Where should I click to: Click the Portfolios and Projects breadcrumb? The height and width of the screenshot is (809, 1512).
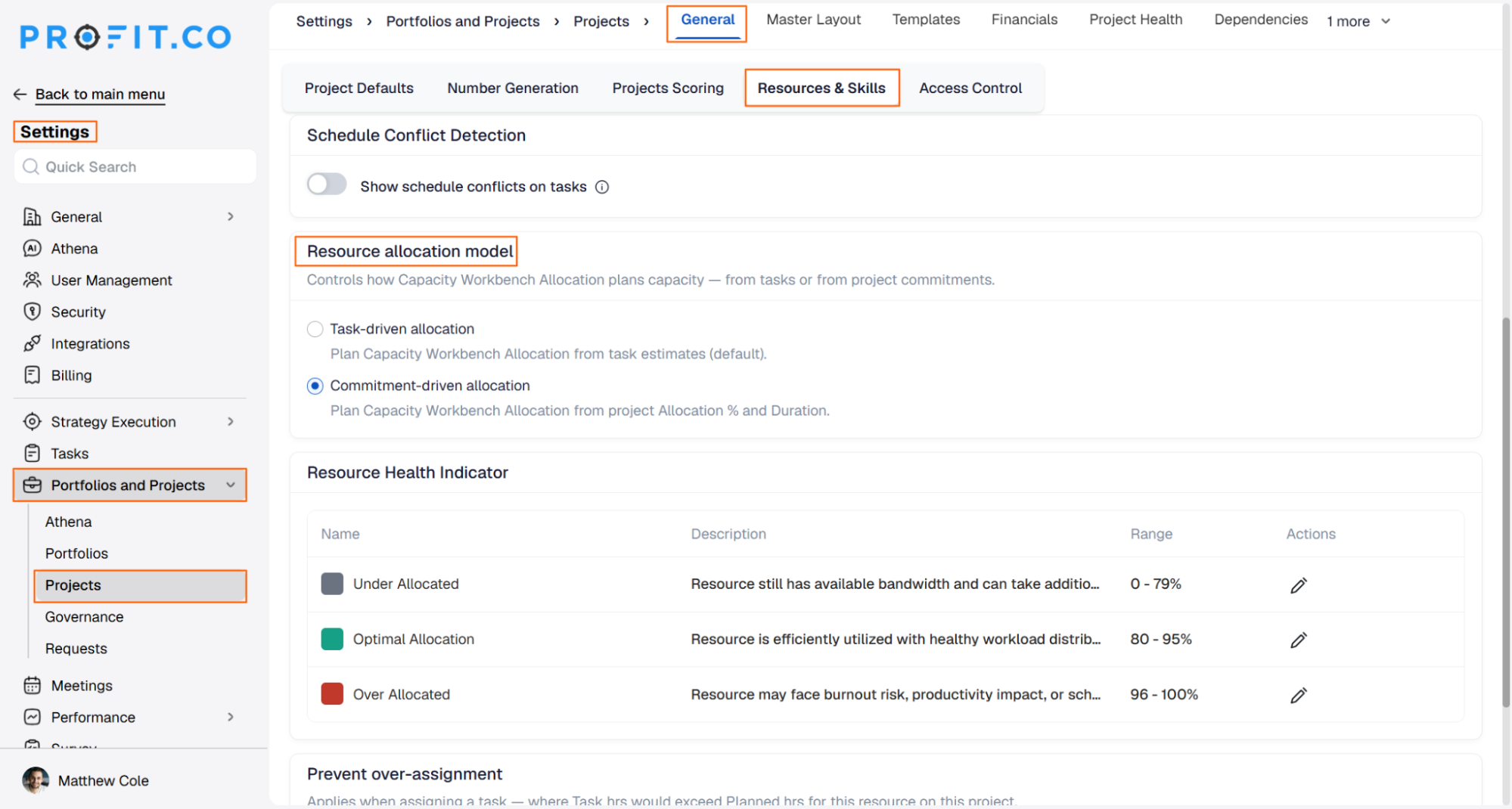[463, 21]
